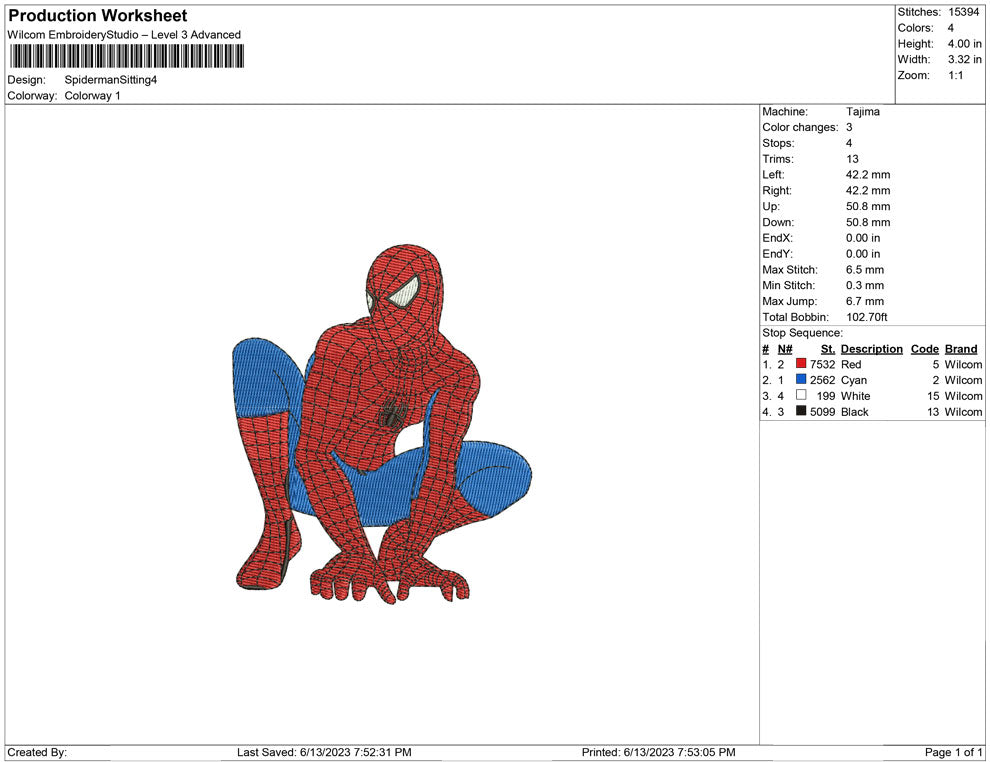Viewport: 990px width, 762px height.
Task: Click the Spiderman embroidery design preview
Action: pyautogui.click(x=382, y=425)
